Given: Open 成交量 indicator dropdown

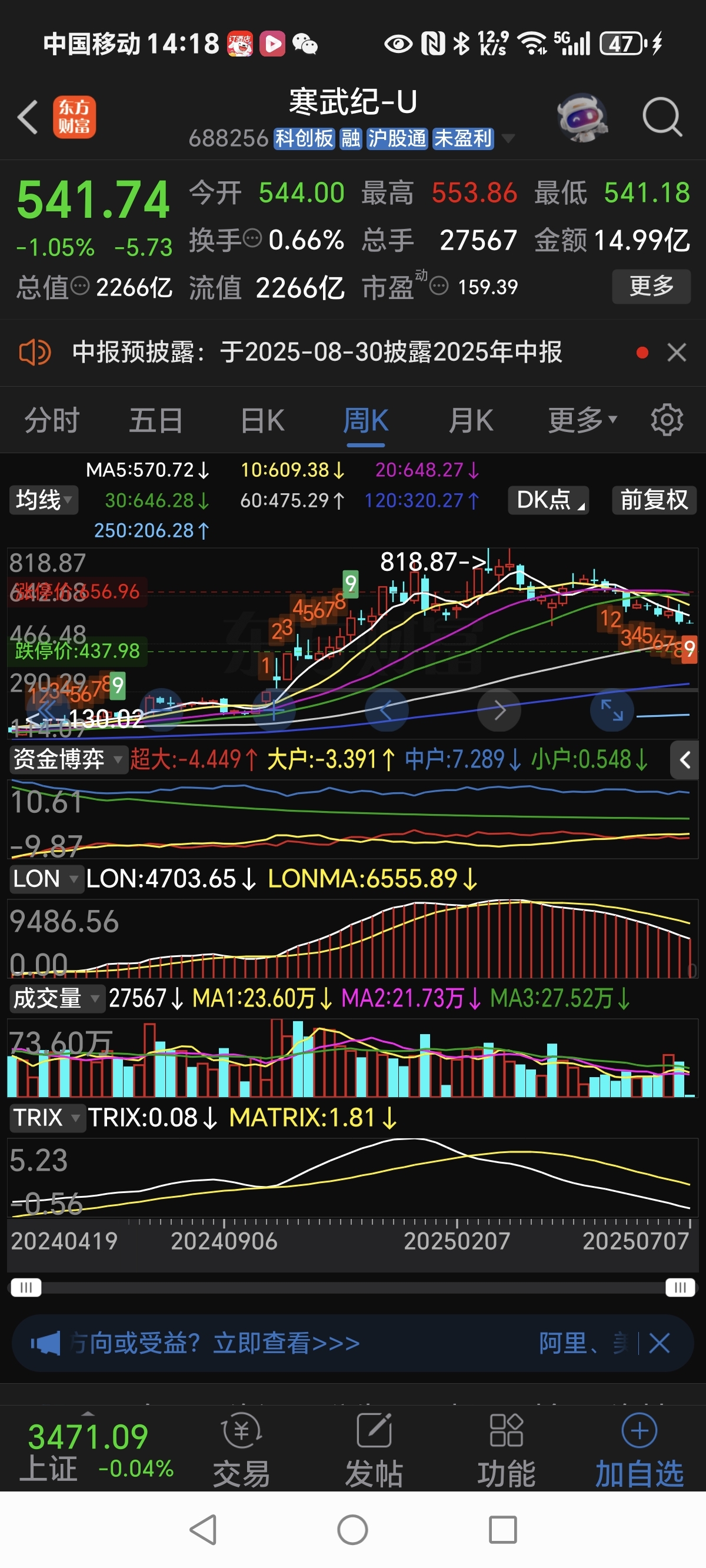Looking at the screenshot, I should [56, 999].
